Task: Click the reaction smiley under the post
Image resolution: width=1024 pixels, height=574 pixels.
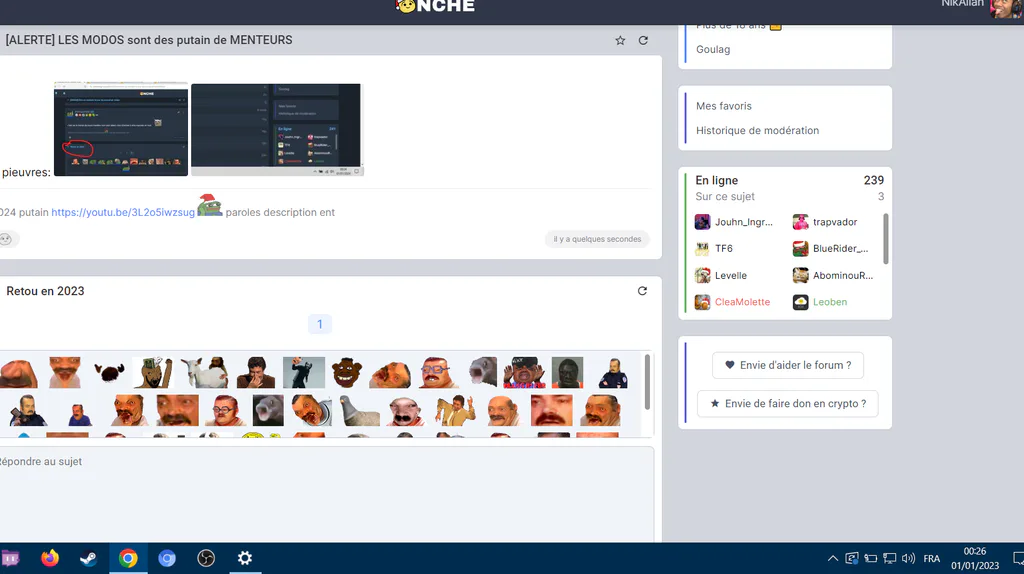Action: click(x=6, y=239)
